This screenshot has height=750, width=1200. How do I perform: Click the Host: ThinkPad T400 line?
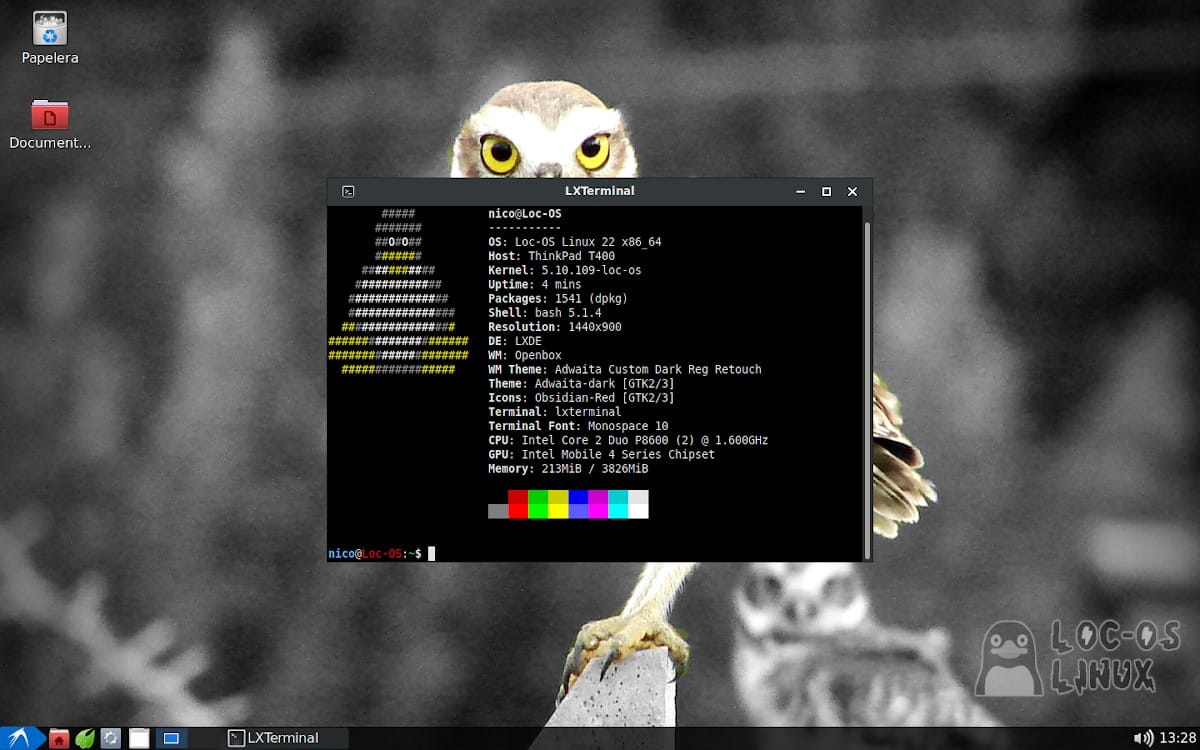coord(552,256)
